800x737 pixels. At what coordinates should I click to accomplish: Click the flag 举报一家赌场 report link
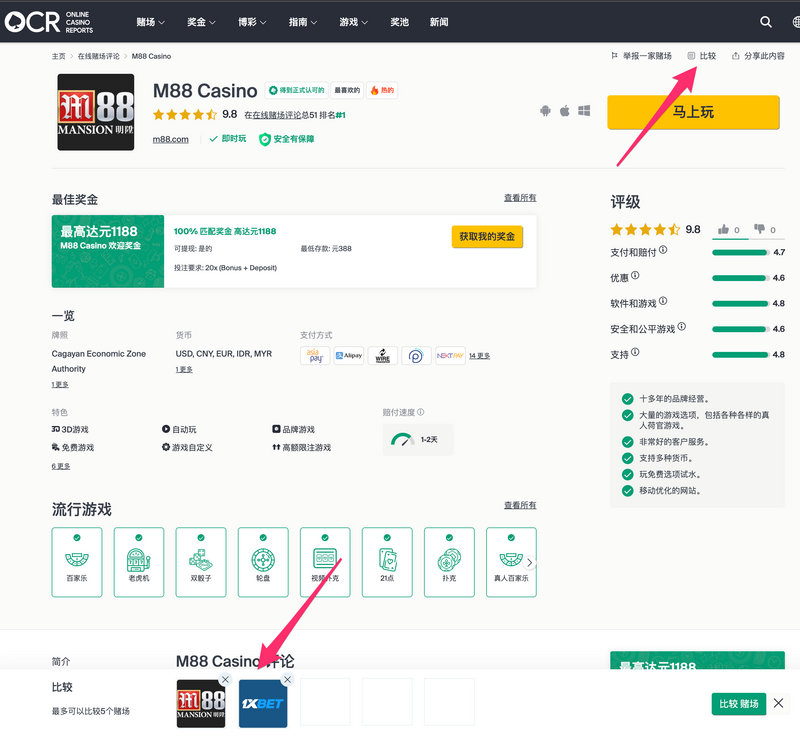[x=641, y=56]
